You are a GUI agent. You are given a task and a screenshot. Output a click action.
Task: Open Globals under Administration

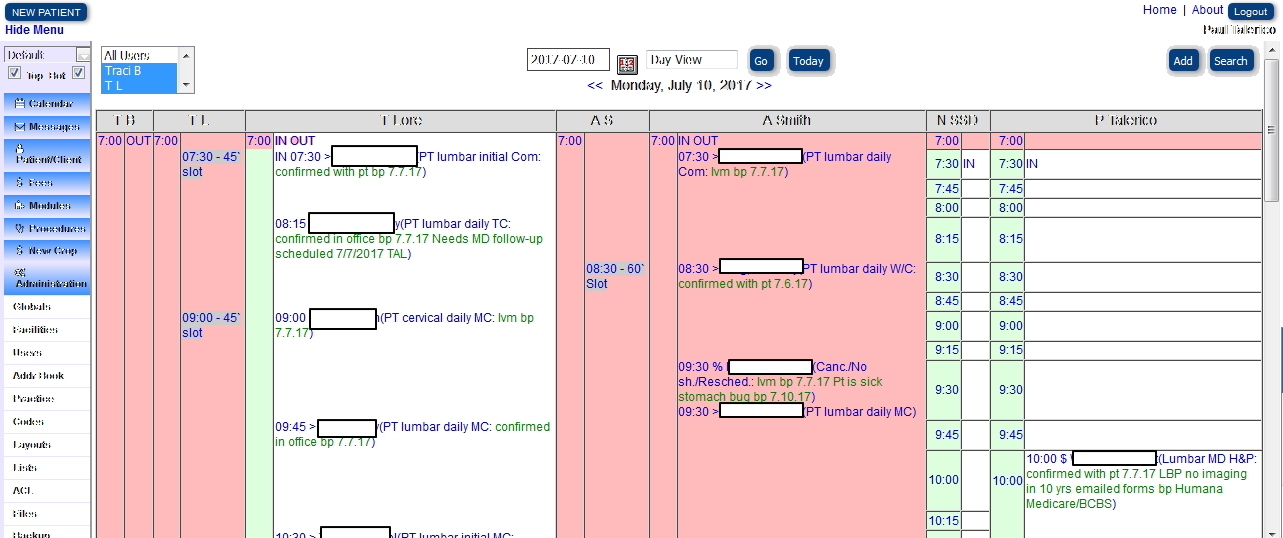[31, 307]
